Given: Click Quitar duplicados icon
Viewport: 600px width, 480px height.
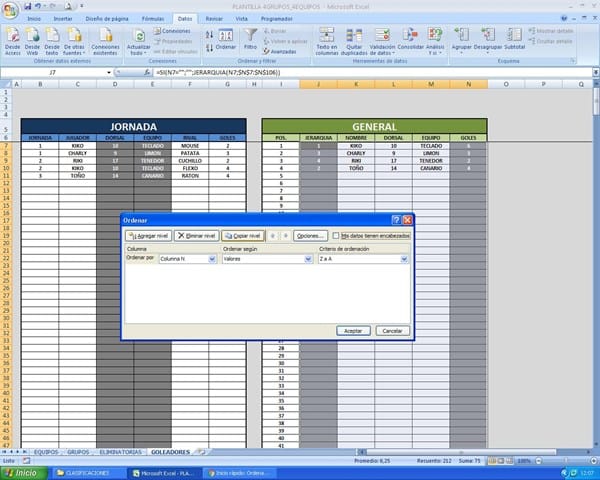Looking at the screenshot, I should 354,38.
